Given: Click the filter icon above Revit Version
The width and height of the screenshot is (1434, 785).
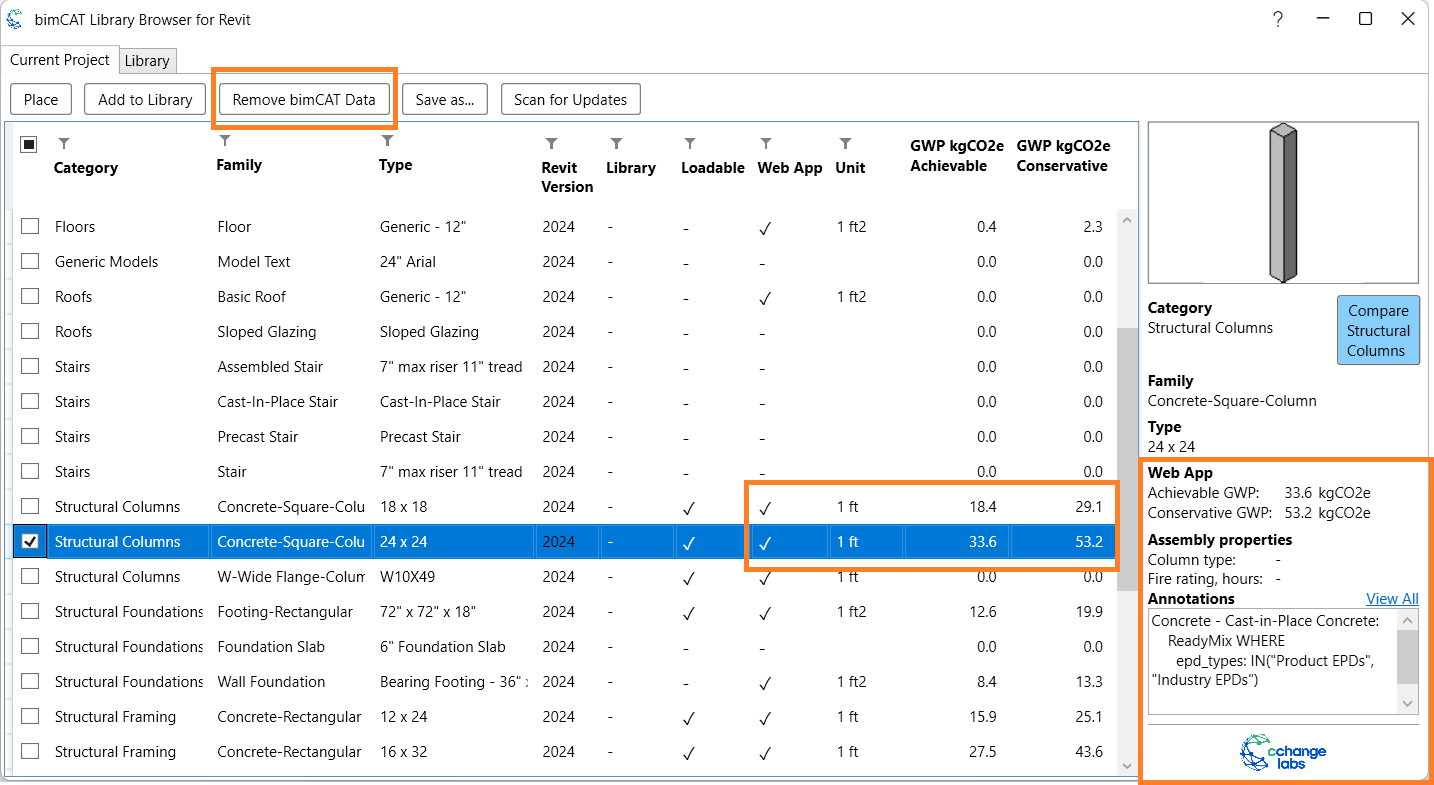Looking at the screenshot, I should tap(551, 144).
